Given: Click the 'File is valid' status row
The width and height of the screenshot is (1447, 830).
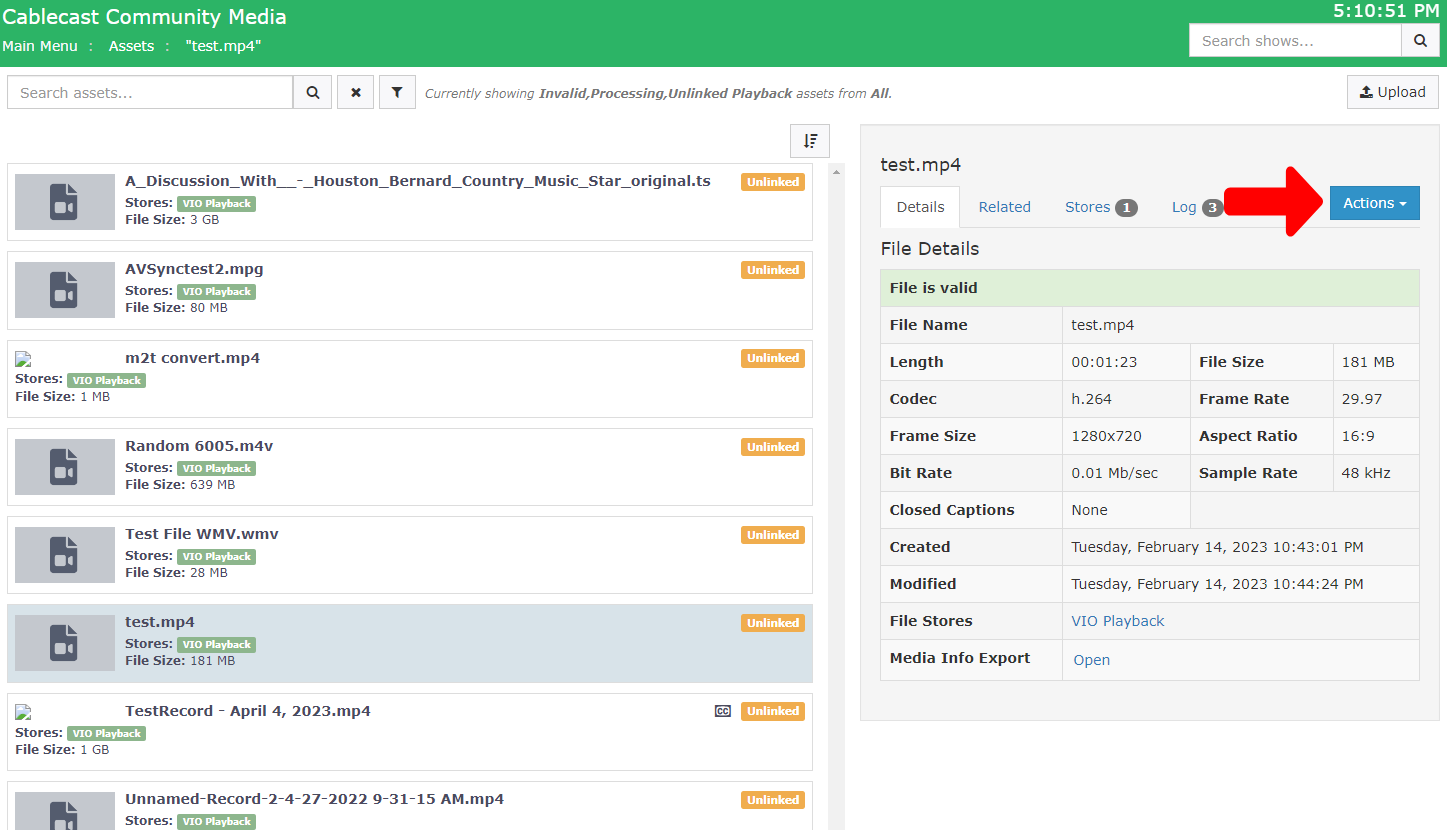Looking at the screenshot, I should click(1150, 288).
